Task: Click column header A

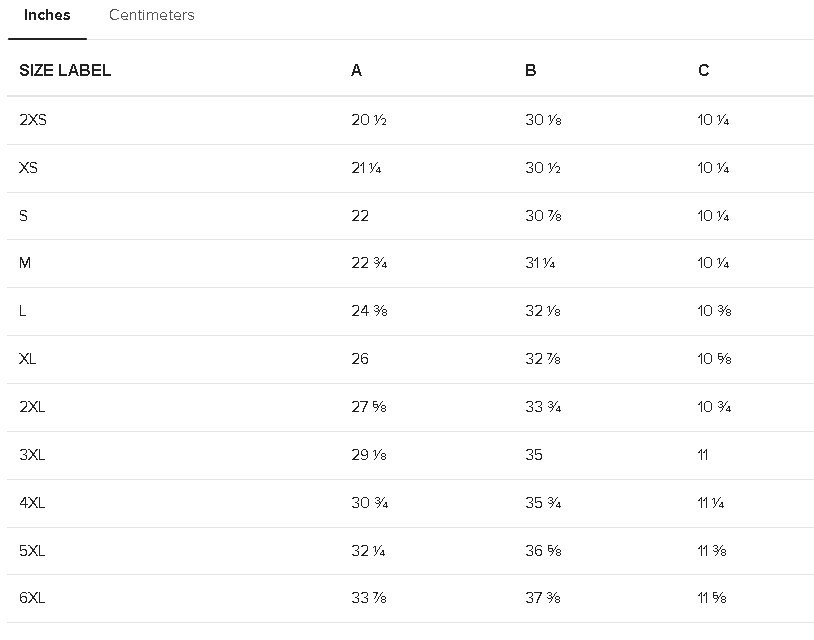Action: click(356, 71)
